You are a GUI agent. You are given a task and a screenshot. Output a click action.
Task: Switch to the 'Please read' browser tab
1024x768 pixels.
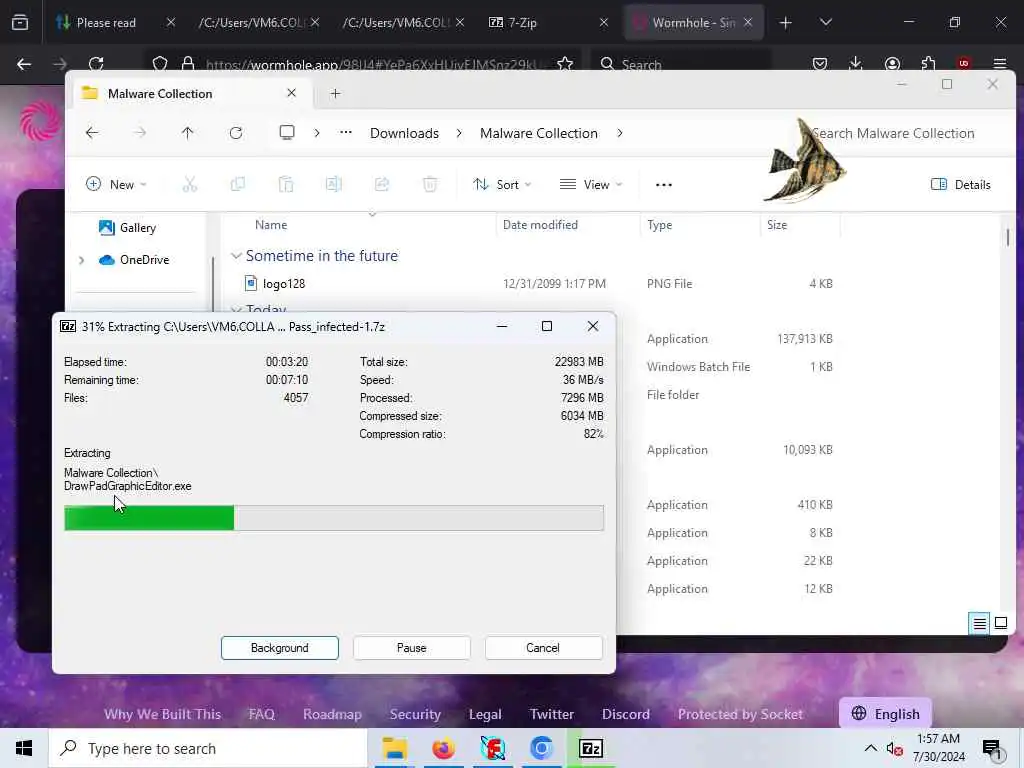106,23
